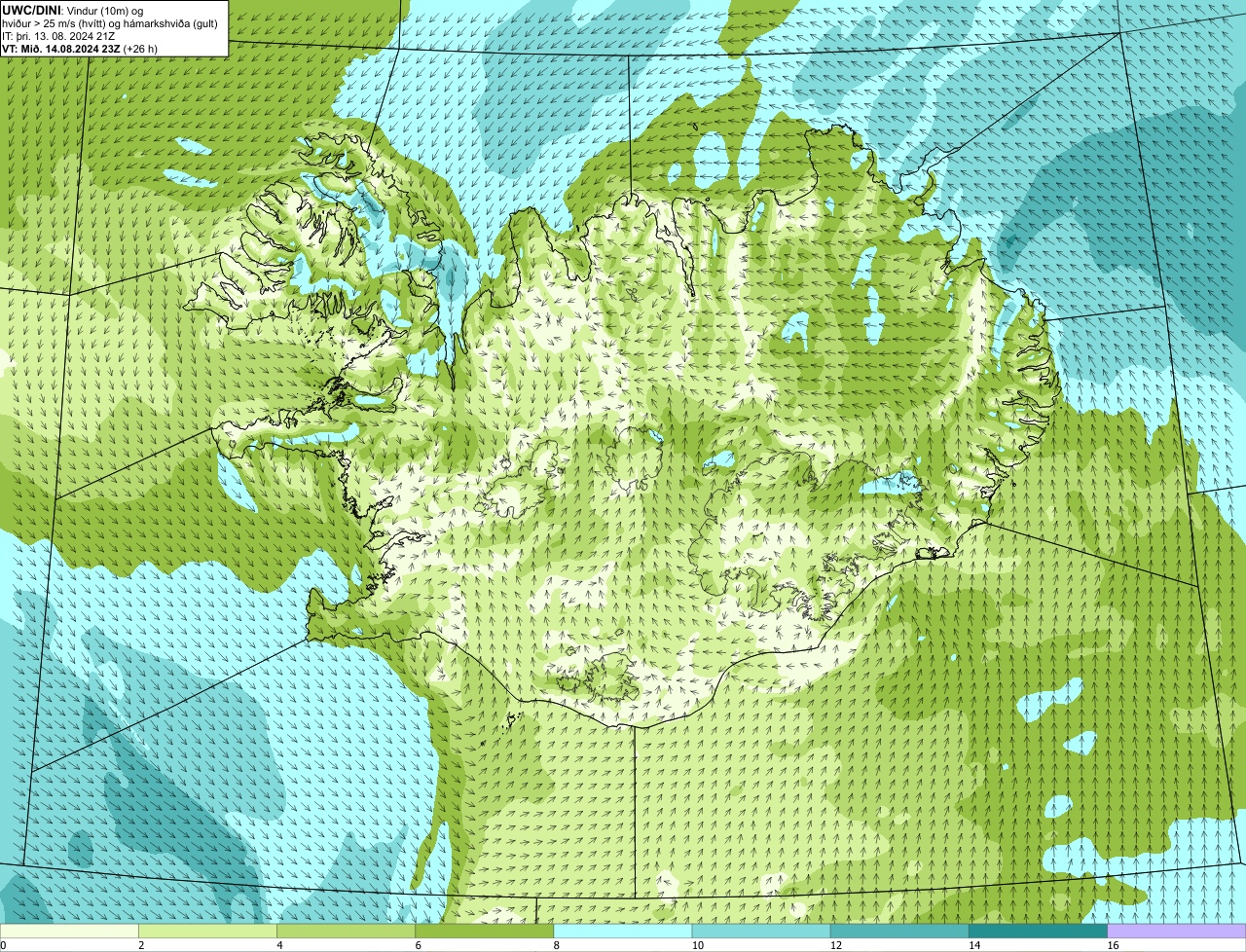Click the pale yellow 0–2 m/s legend swatch
The image size is (1246, 952).
69,932
